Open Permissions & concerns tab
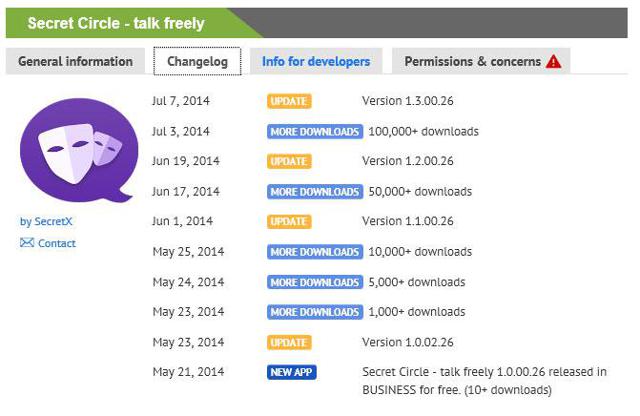The width and height of the screenshot is (640, 416). tap(481, 61)
